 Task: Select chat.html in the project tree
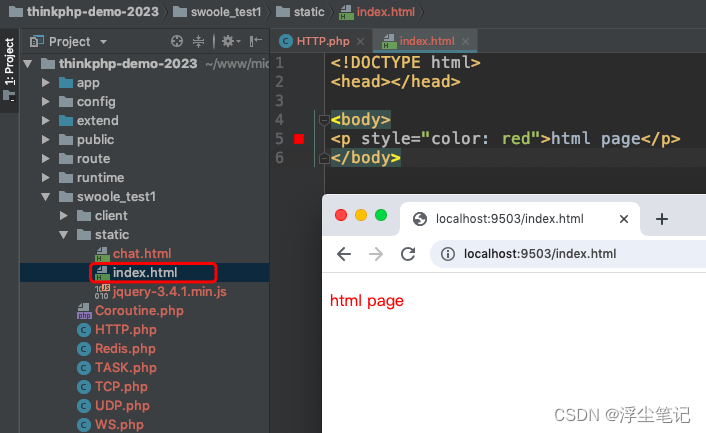tap(133, 253)
